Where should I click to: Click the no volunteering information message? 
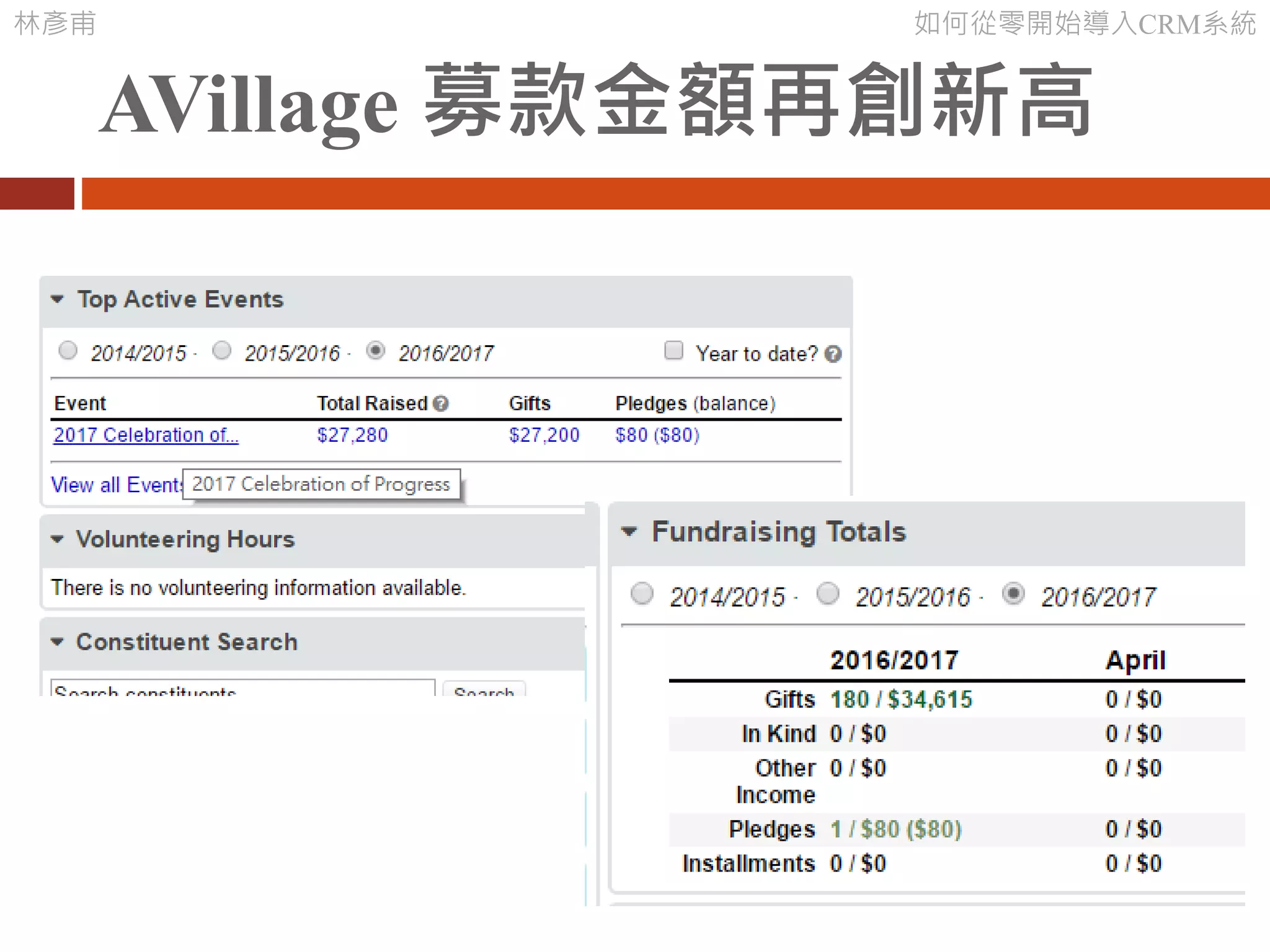pyautogui.click(x=258, y=588)
